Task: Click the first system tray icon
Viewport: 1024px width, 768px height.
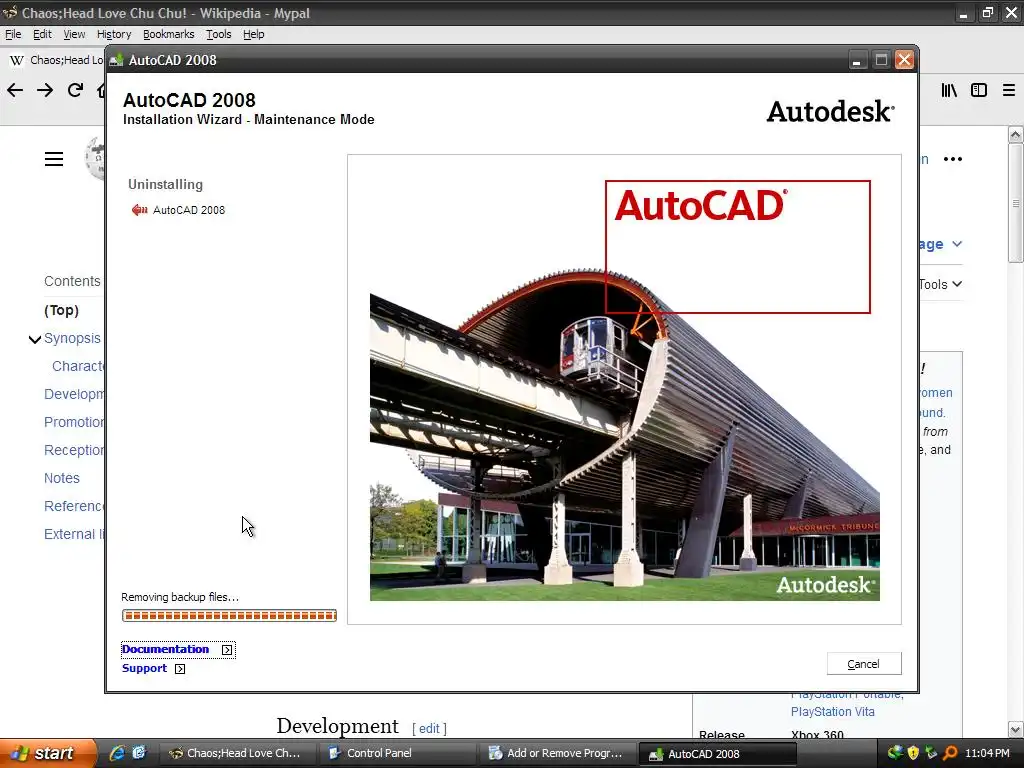Action: pos(895,753)
